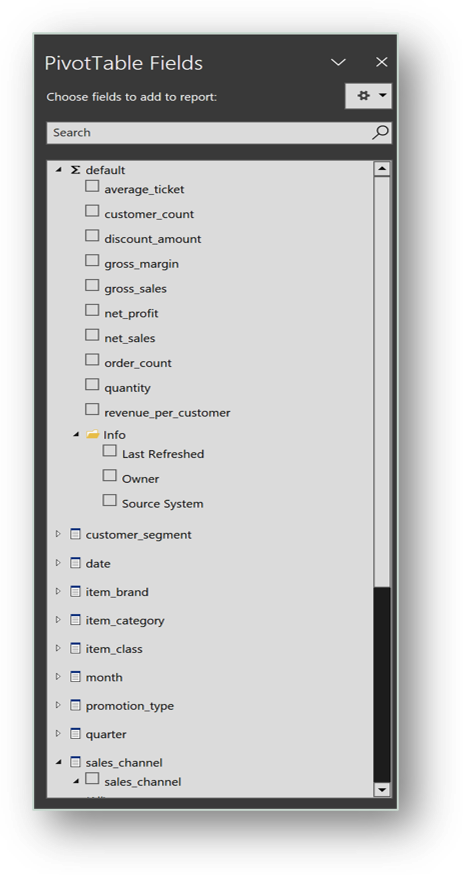Check the quantity field
This screenshot has height=875, width=463.
pyautogui.click(x=92, y=384)
